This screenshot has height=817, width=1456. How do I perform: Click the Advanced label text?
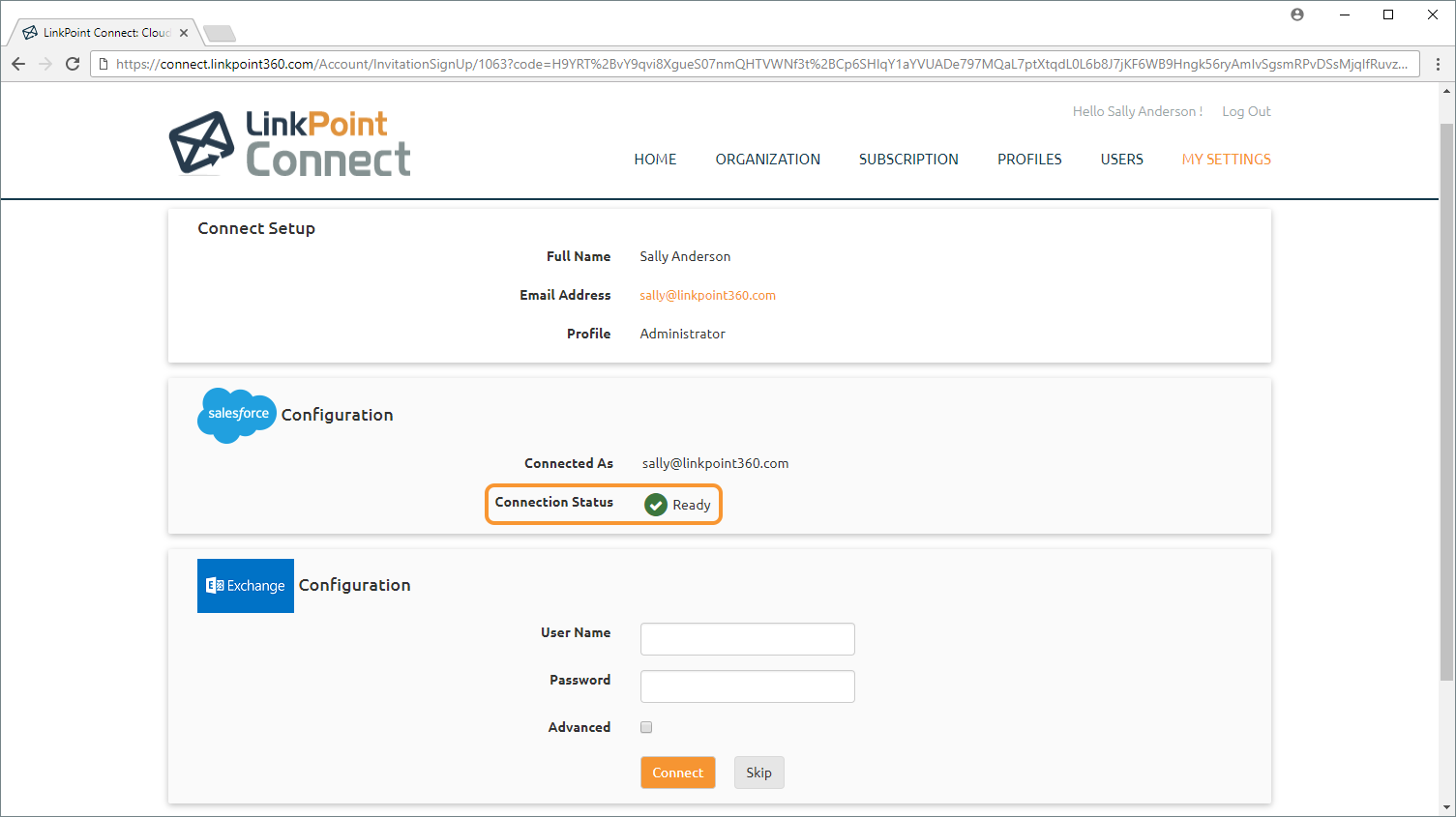(579, 727)
